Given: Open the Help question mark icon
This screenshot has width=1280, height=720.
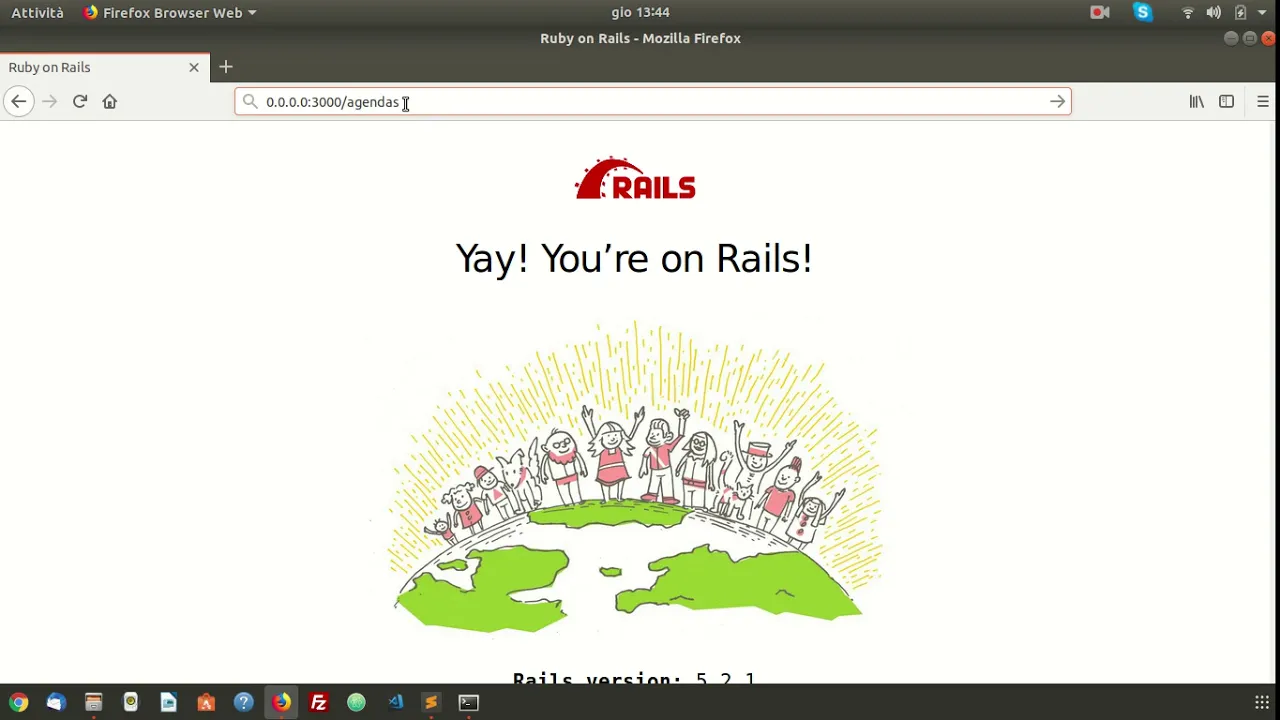Looking at the screenshot, I should pos(243,702).
